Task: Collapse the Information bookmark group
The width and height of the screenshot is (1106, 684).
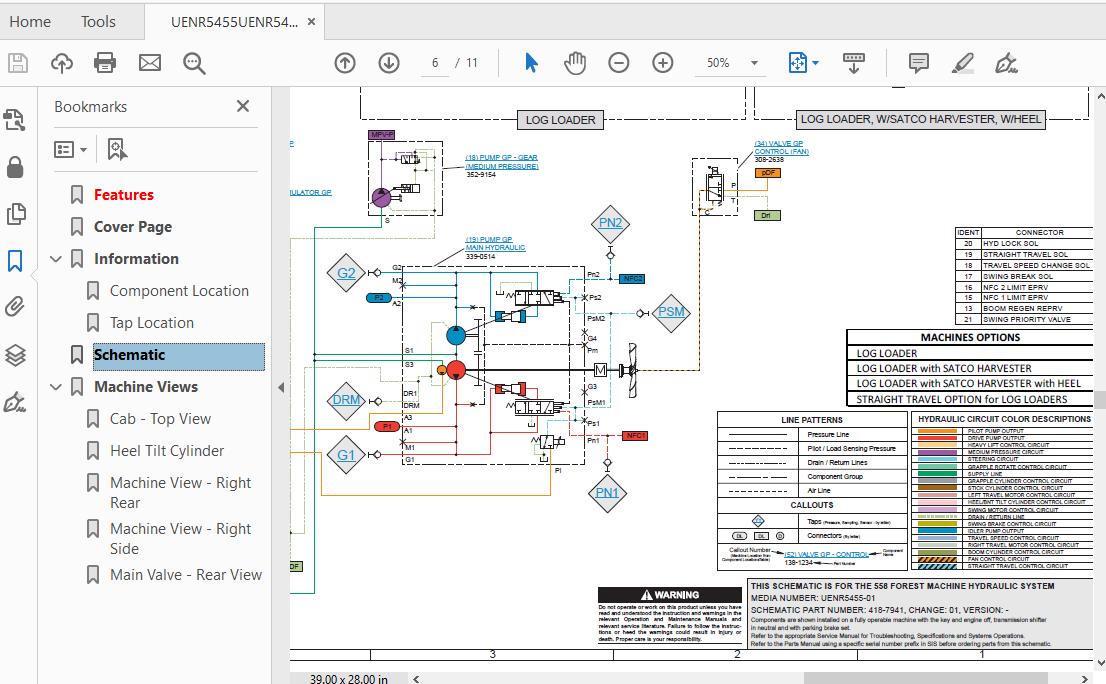Action: point(56,259)
